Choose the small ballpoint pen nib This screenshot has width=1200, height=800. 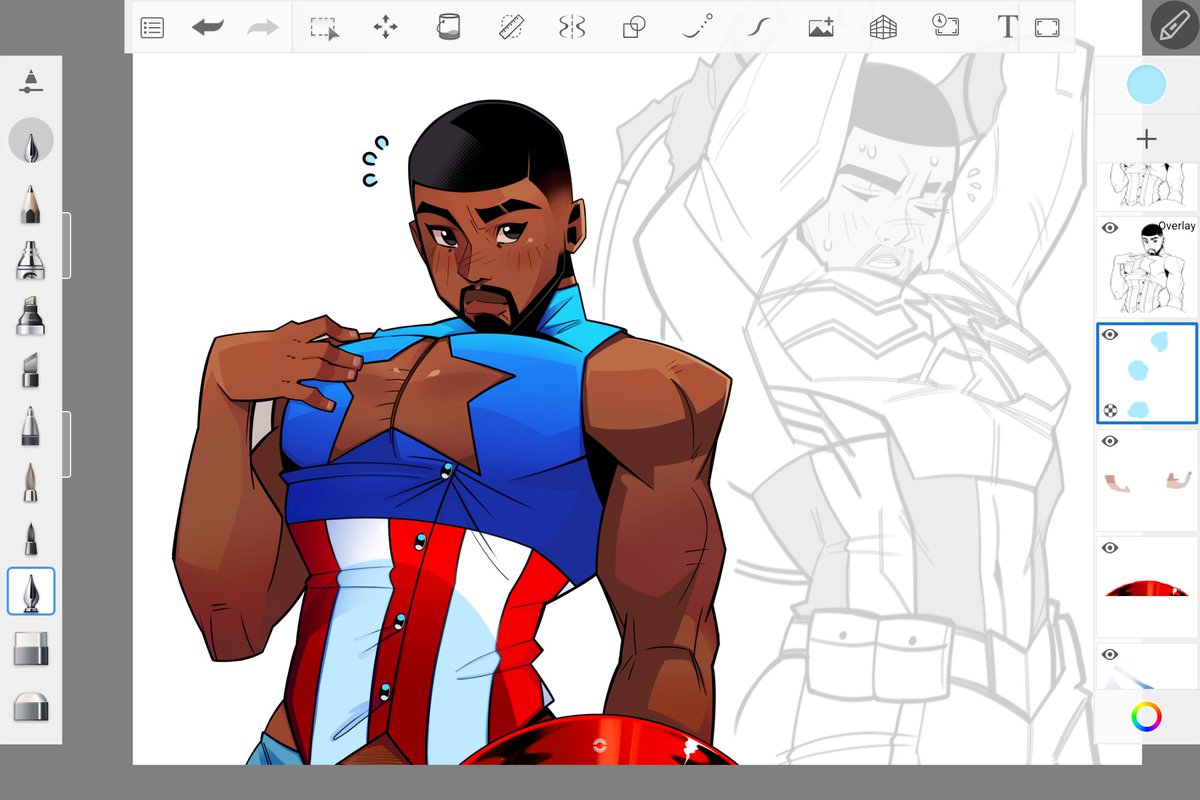pos(31,538)
